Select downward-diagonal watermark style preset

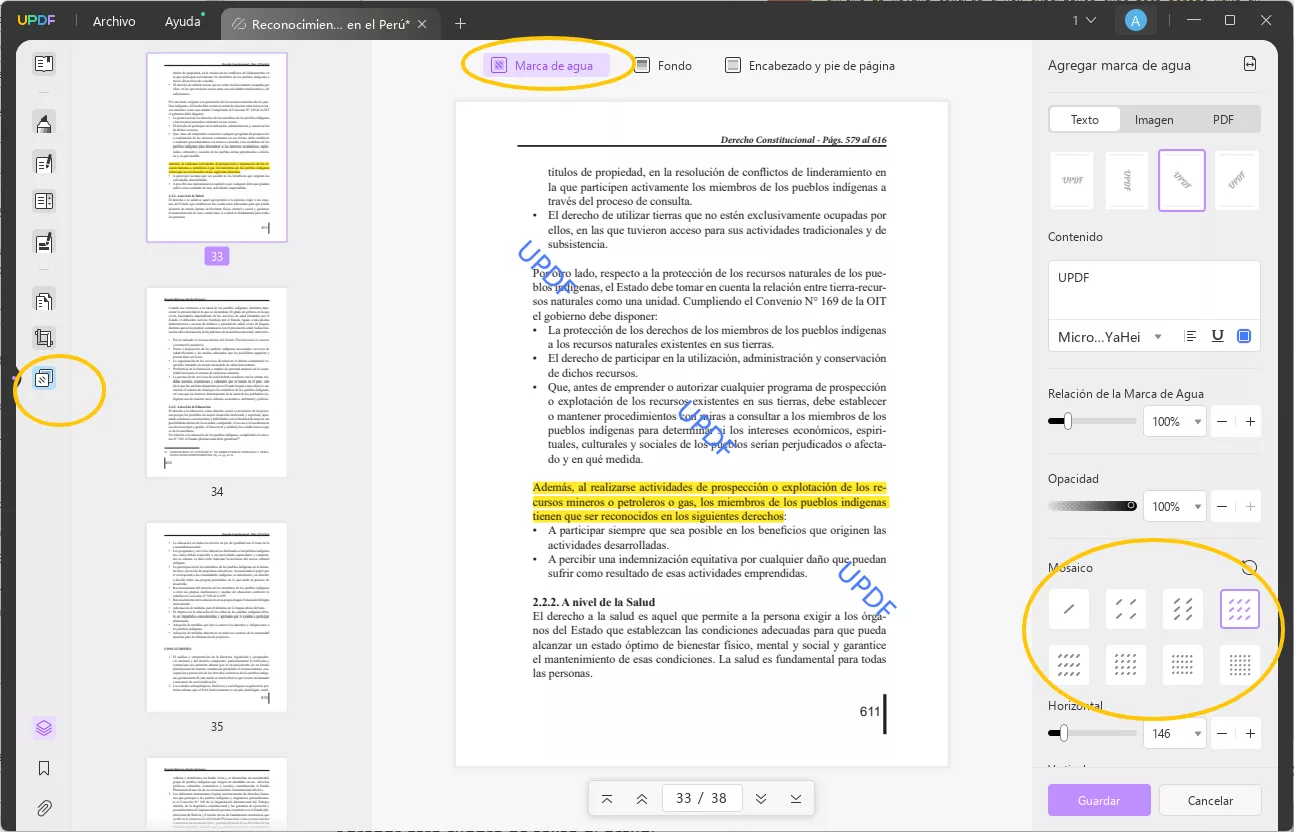coord(1182,180)
